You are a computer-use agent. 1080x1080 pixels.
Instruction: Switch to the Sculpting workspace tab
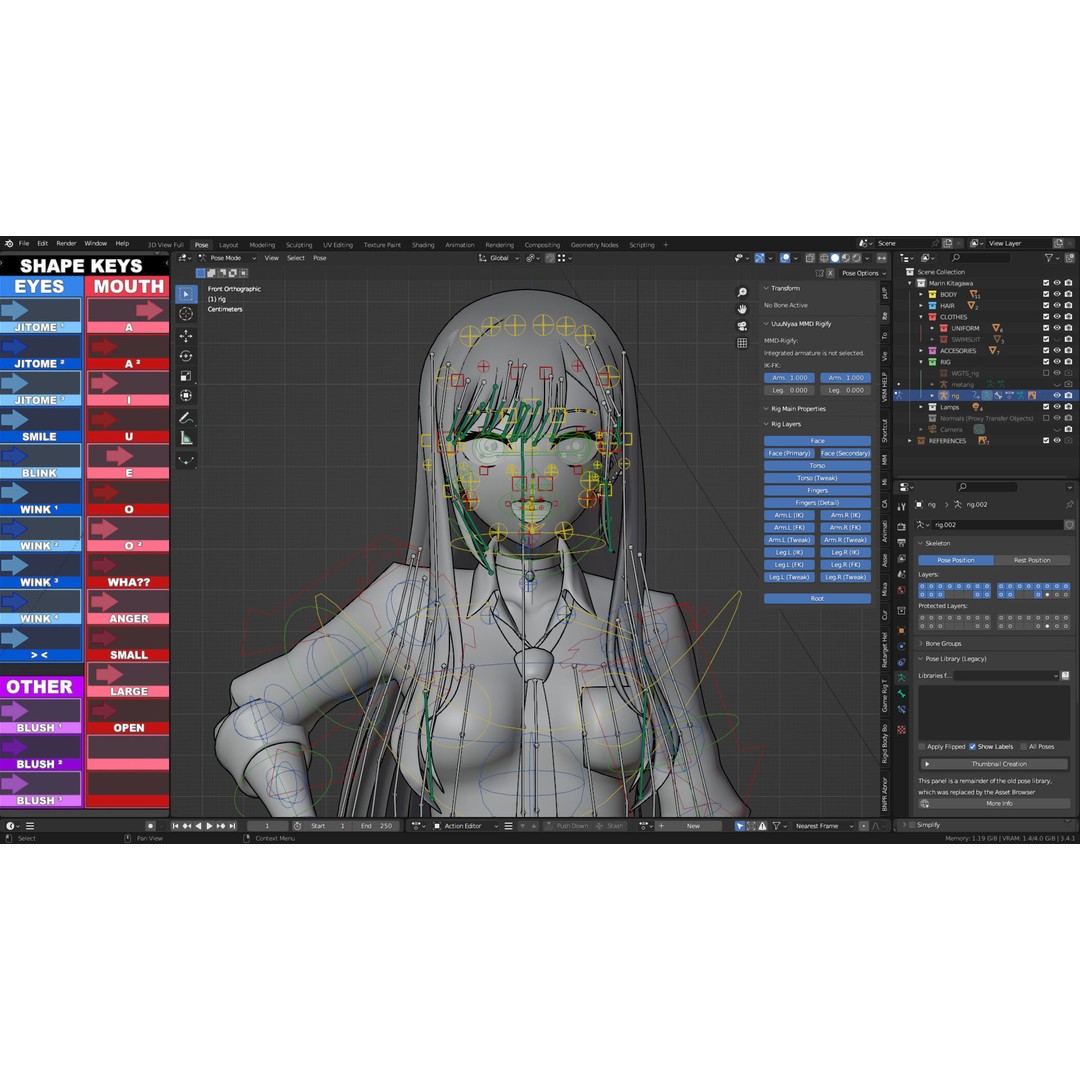click(299, 245)
